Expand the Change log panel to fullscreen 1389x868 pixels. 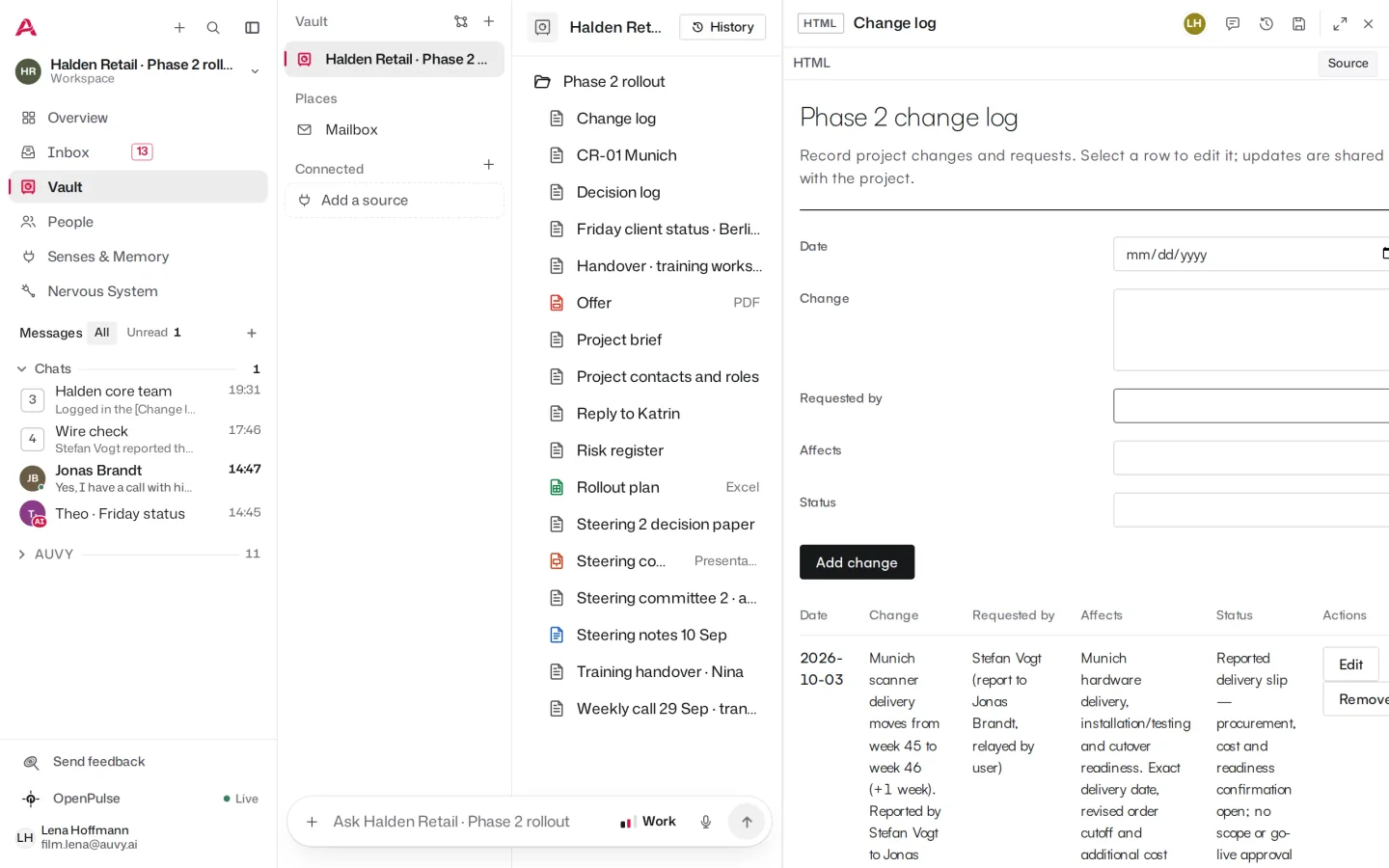[1340, 24]
